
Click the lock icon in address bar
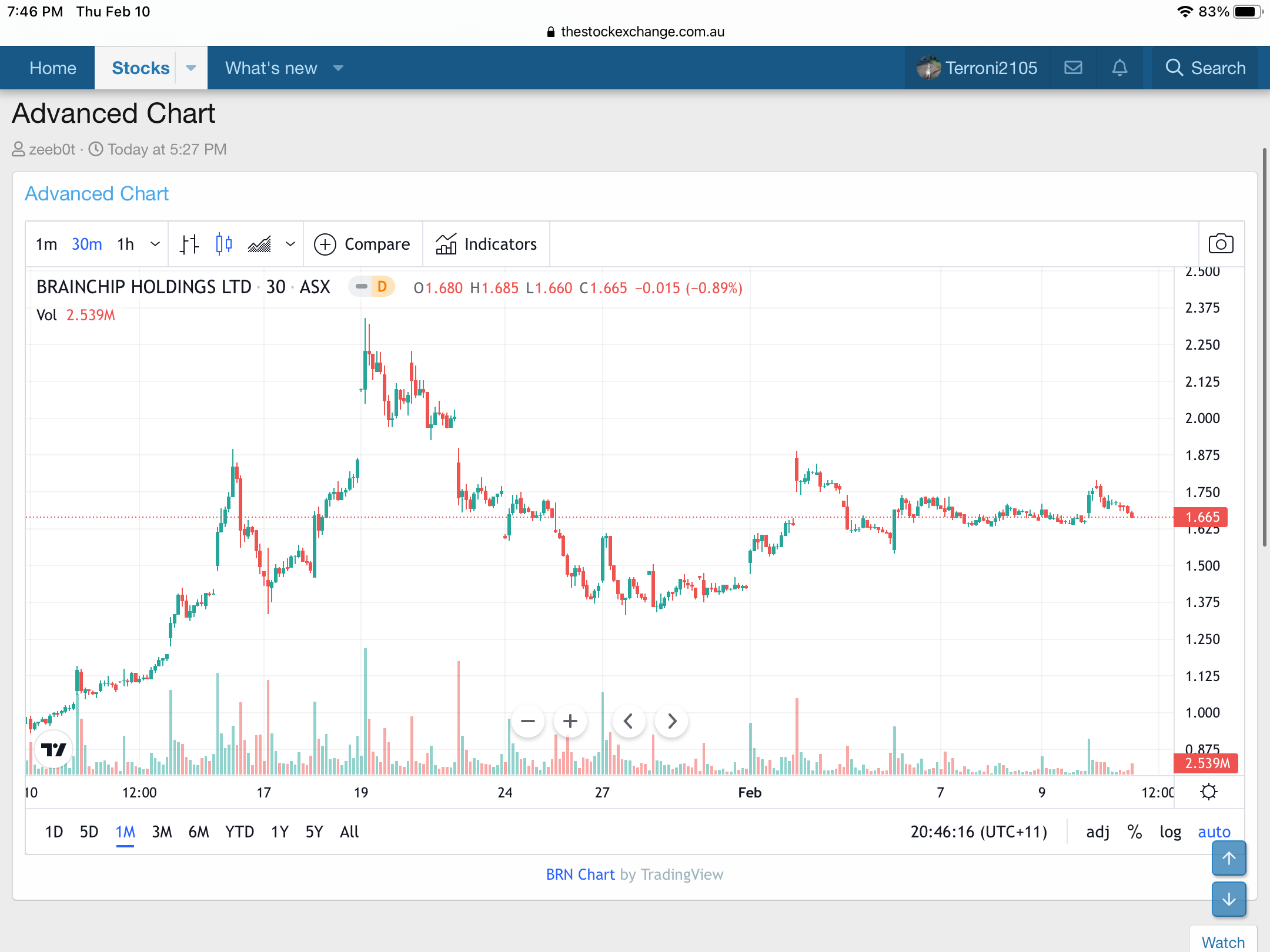551,32
